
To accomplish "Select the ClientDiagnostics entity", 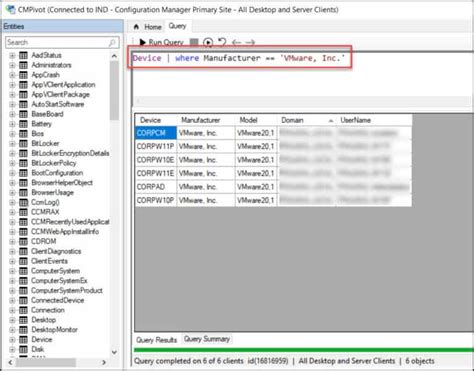I will 56,251.
